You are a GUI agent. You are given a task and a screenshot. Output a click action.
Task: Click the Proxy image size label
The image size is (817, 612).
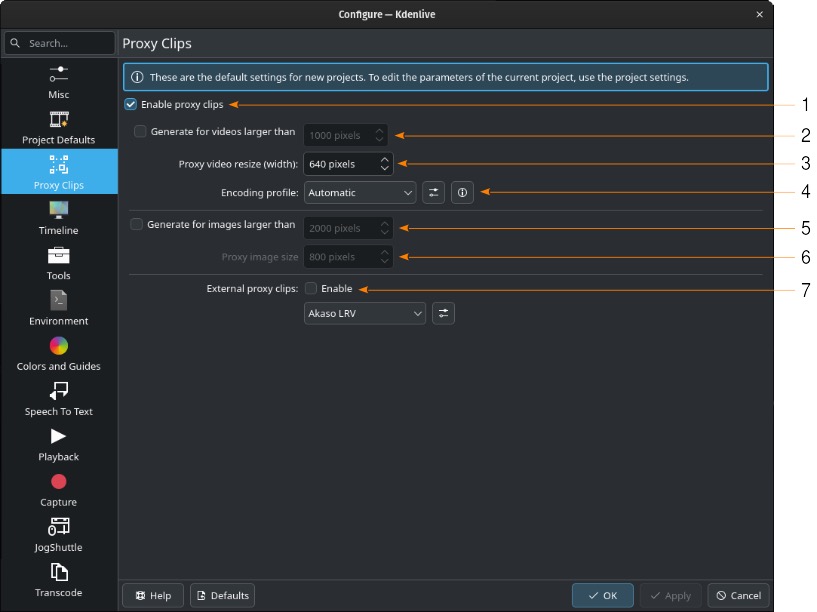[x=259, y=257]
